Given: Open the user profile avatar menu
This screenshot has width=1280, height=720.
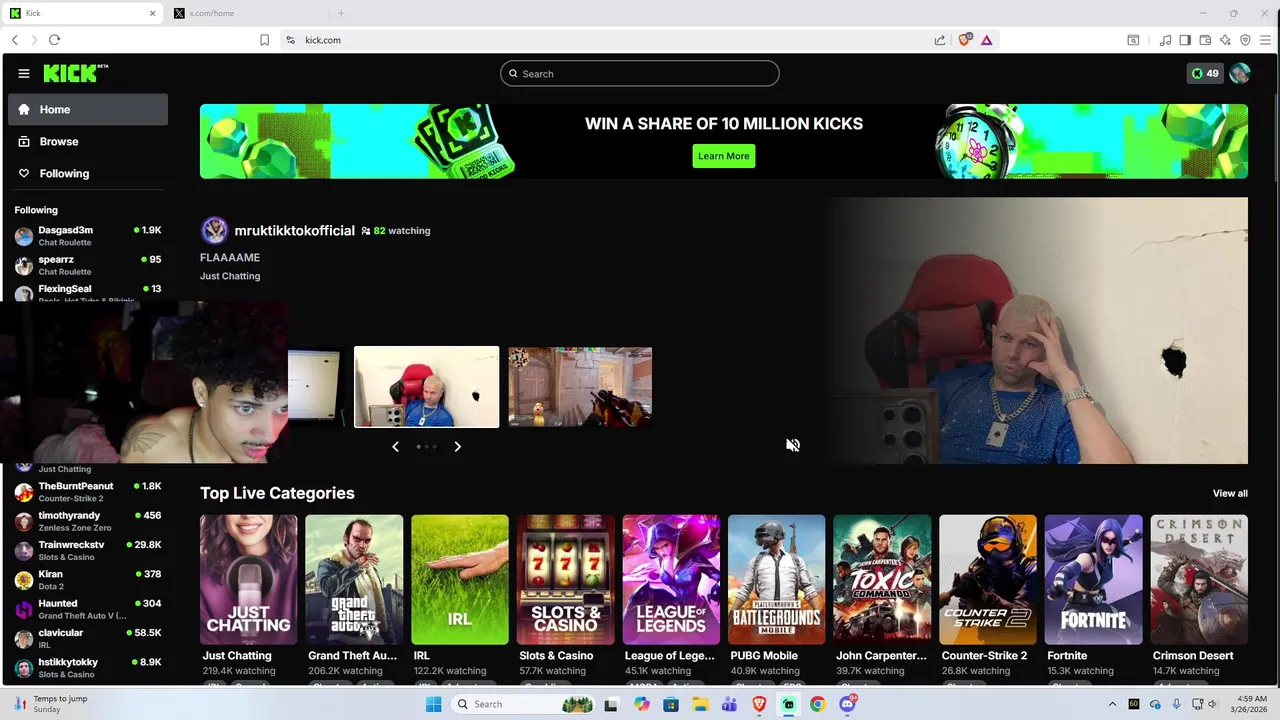Looking at the screenshot, I should [1240, 73].
